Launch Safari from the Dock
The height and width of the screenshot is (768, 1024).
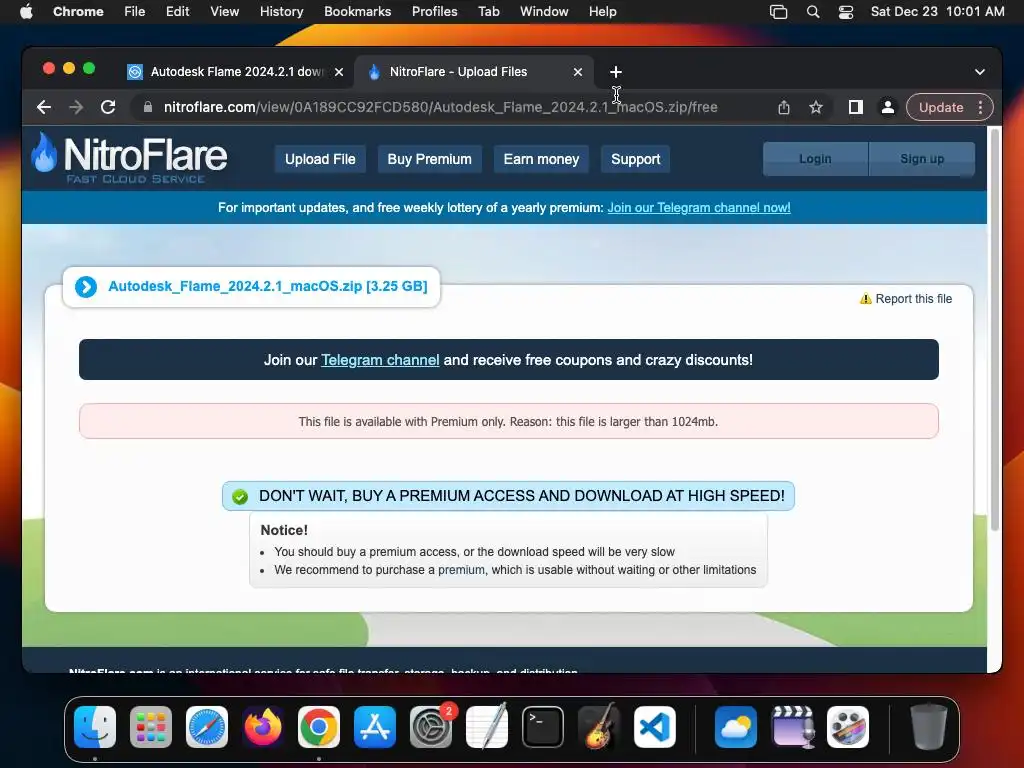207,727
